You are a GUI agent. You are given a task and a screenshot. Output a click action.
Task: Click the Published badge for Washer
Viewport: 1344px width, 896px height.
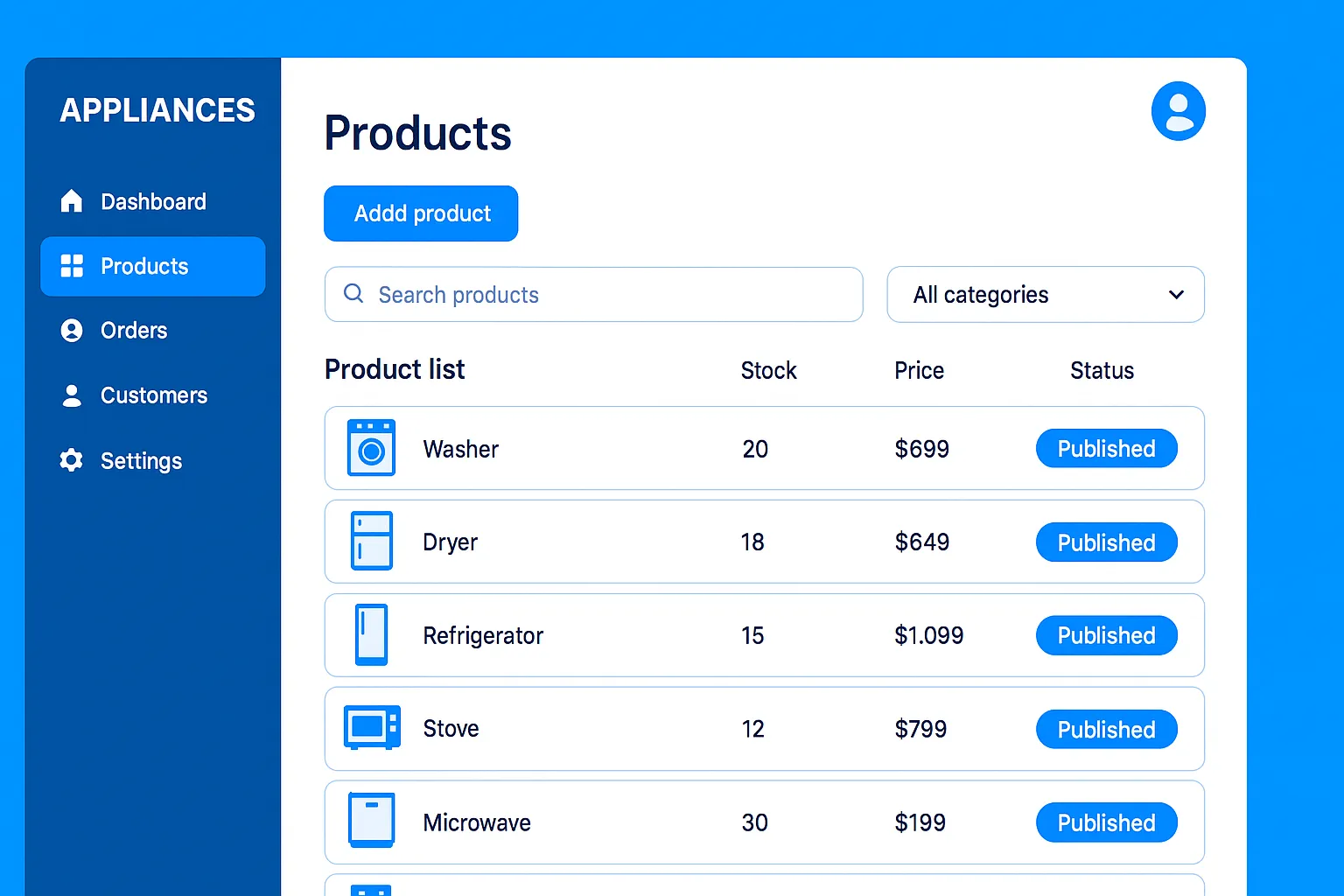pos(1106,449)
